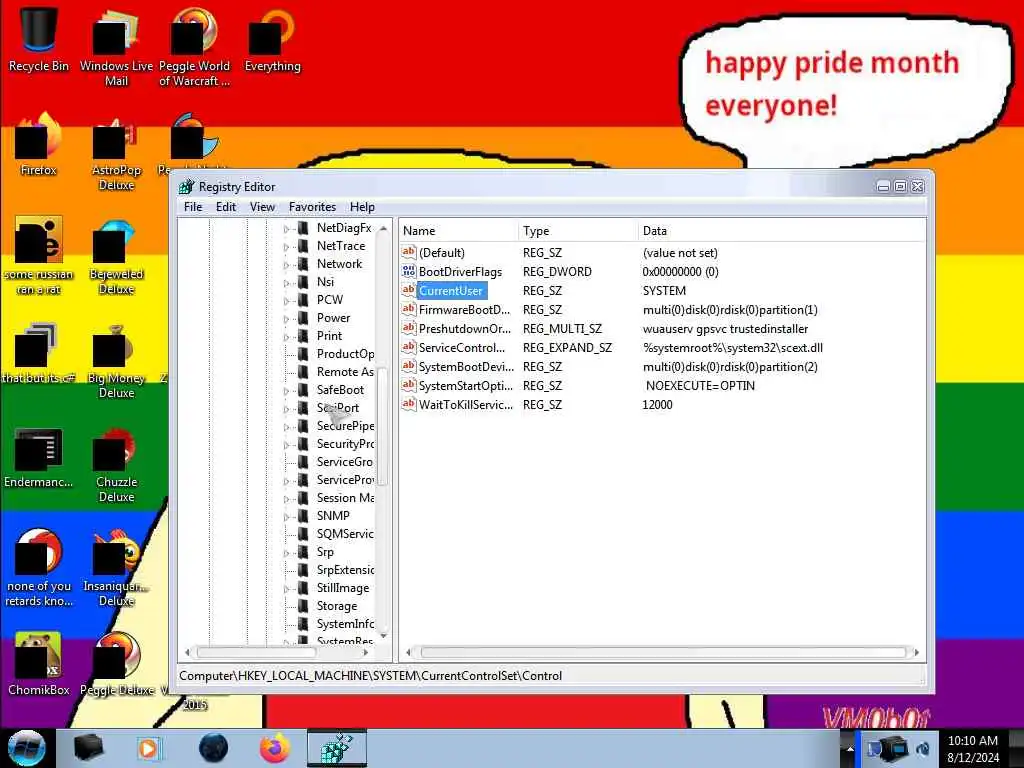Sort values by Type column header
1024x768 pixels.
point(578,231)
